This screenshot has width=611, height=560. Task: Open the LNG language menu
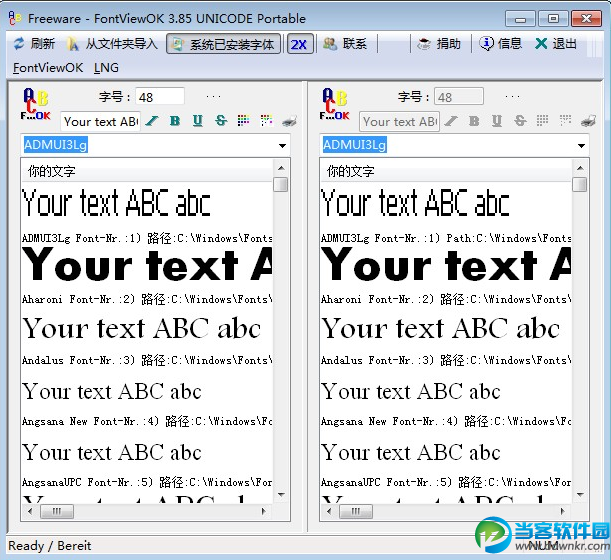click(x=106, y=67)
